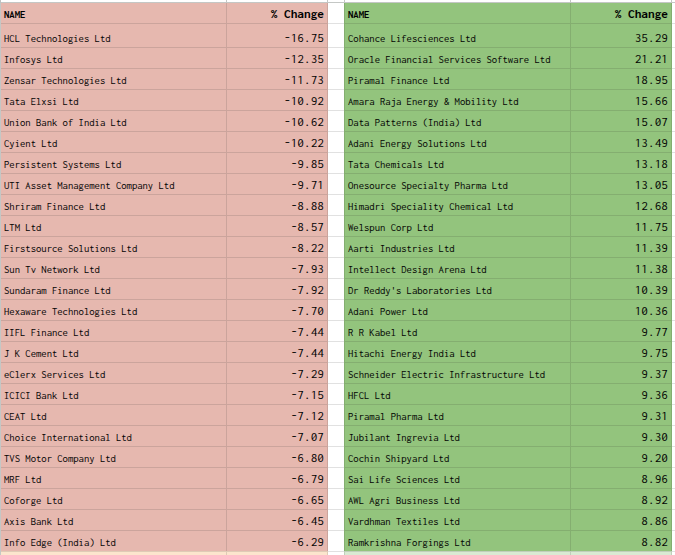The width and height of the screenshot is (675, 555).
Task: Click Axis Bank Ltd cell
Action: point(113,521)
